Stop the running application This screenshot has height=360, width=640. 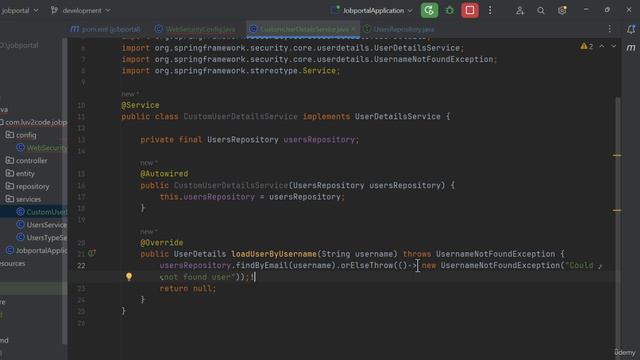click(470, 10)
